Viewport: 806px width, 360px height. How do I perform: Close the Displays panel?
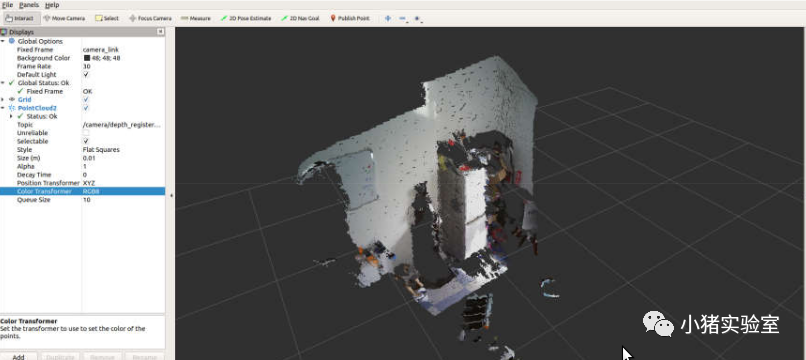(x=160, y=32)
